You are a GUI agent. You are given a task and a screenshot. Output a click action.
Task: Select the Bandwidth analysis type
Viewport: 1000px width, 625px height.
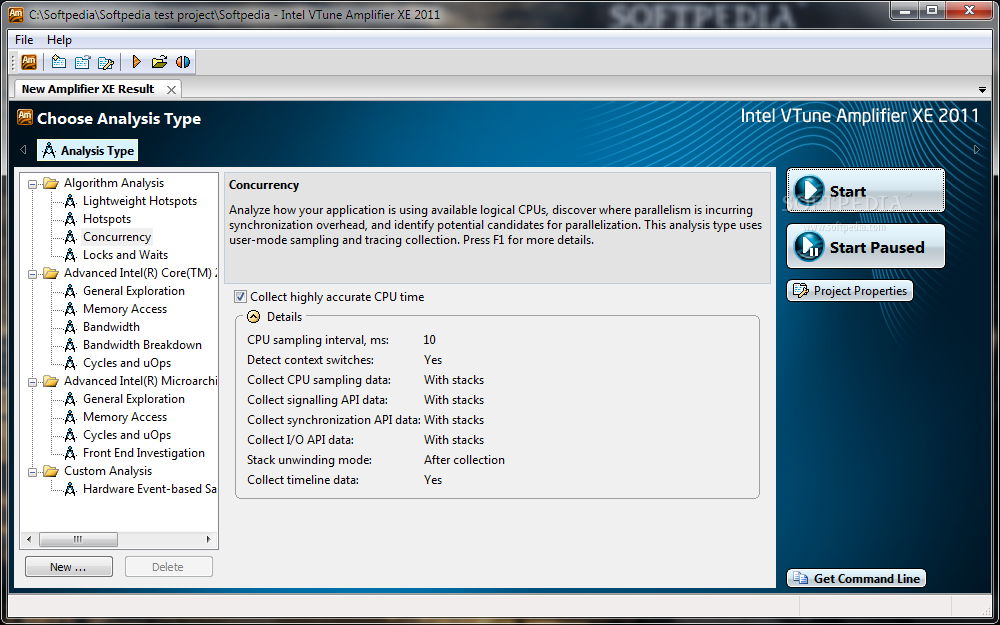[x=111, y=327]
